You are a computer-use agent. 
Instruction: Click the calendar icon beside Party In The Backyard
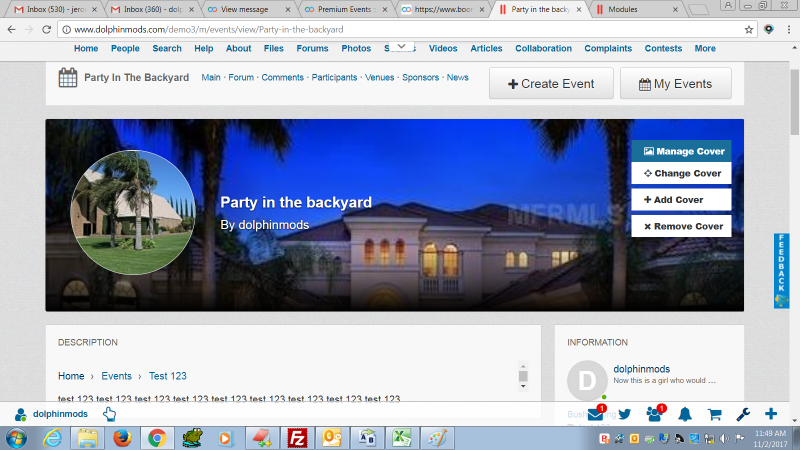pyautogui.click(x=67, y=78)
